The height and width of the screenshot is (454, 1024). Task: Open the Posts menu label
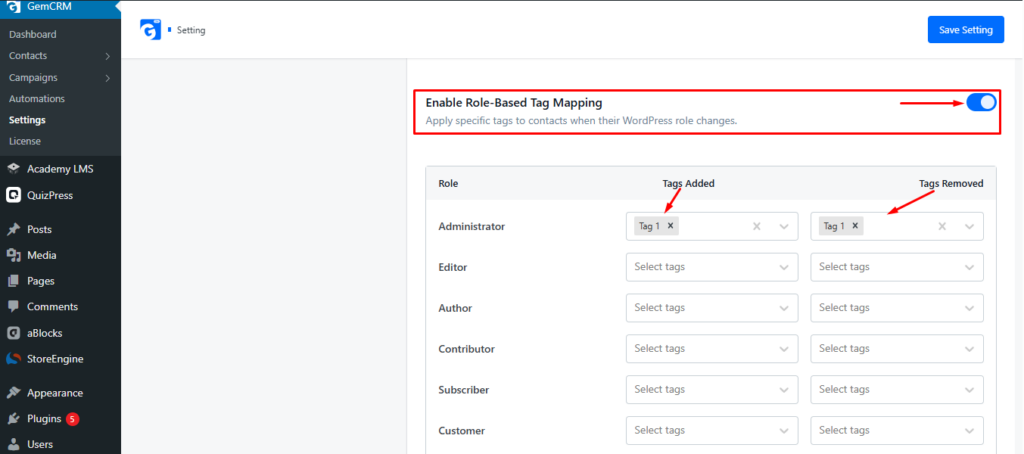click(x=39, y=229)
